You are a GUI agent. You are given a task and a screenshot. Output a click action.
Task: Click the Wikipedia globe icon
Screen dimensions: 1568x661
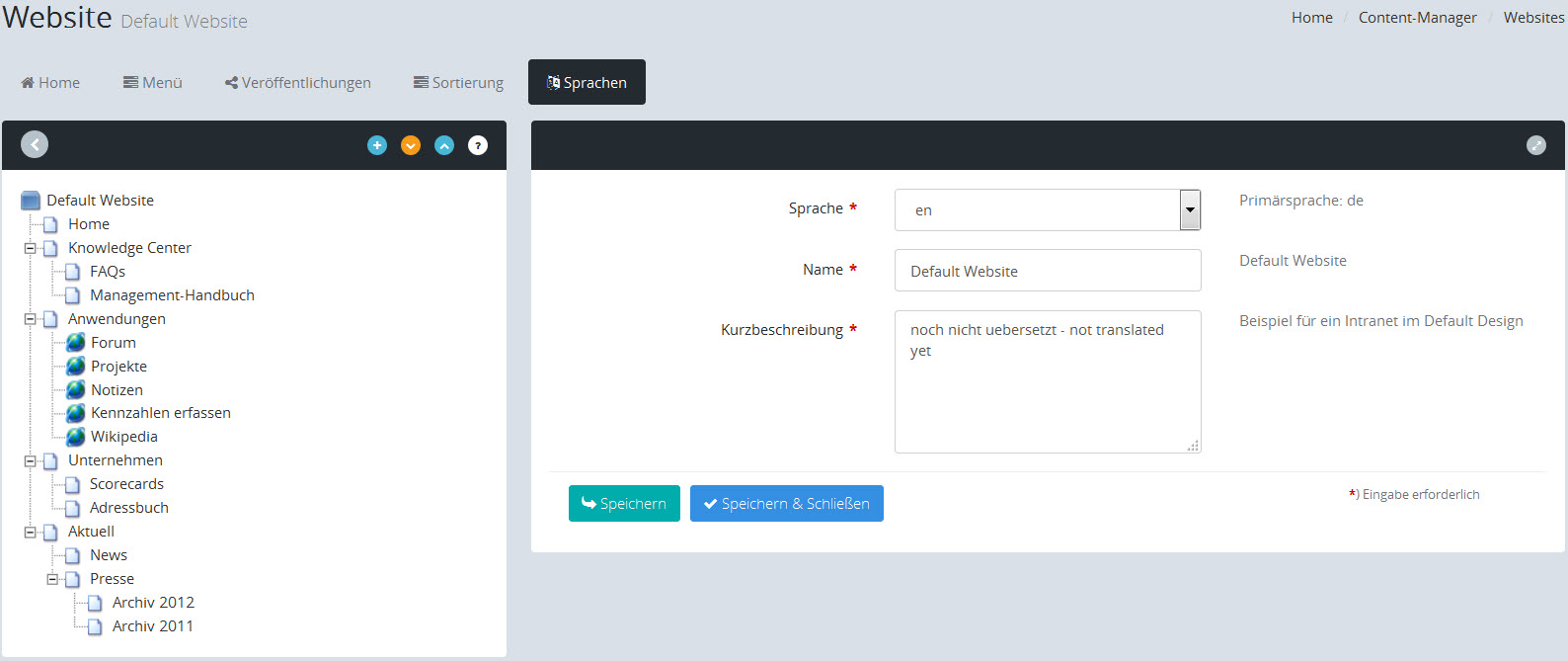[76, 437]
